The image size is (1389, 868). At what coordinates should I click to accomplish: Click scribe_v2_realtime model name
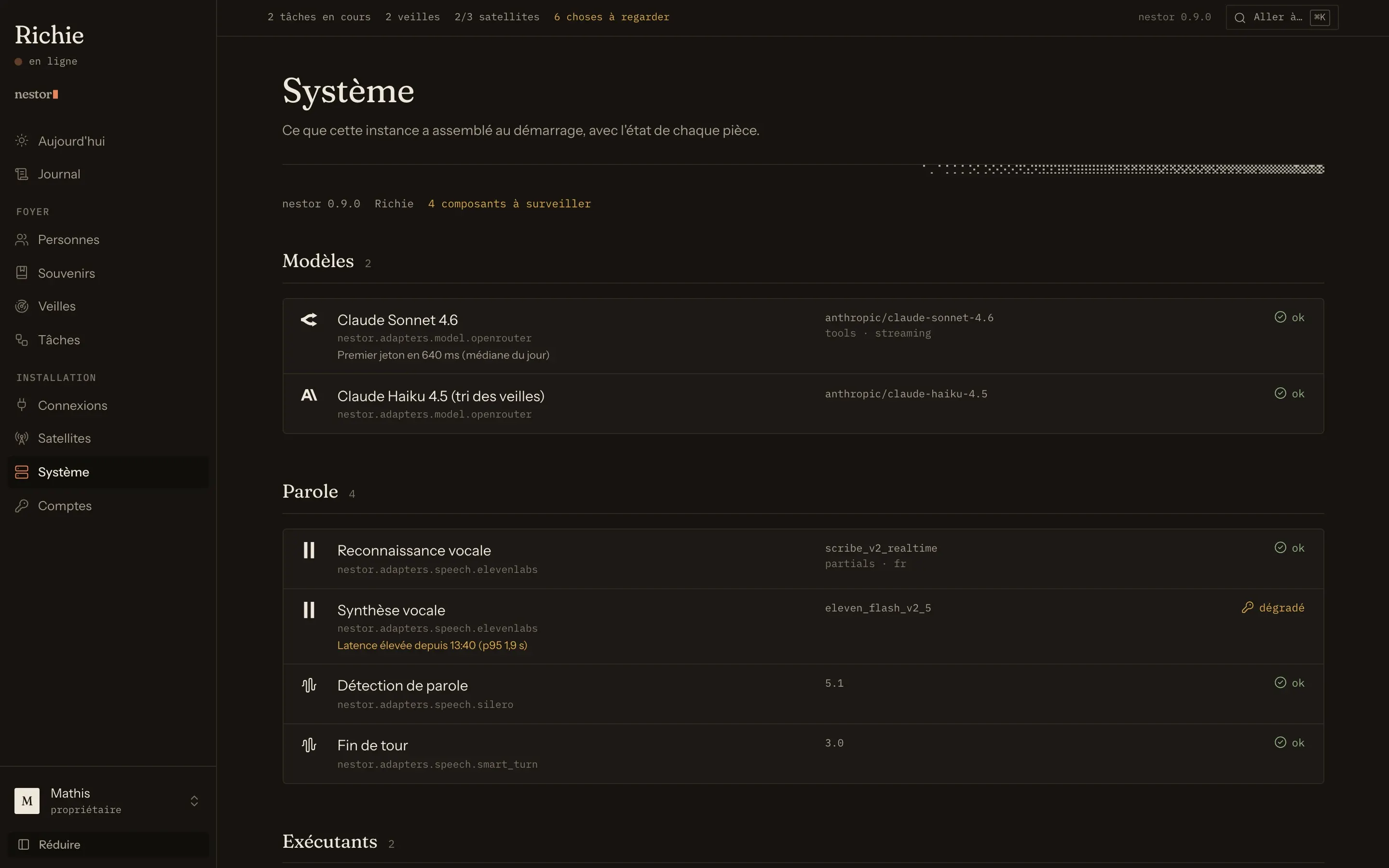881,548
